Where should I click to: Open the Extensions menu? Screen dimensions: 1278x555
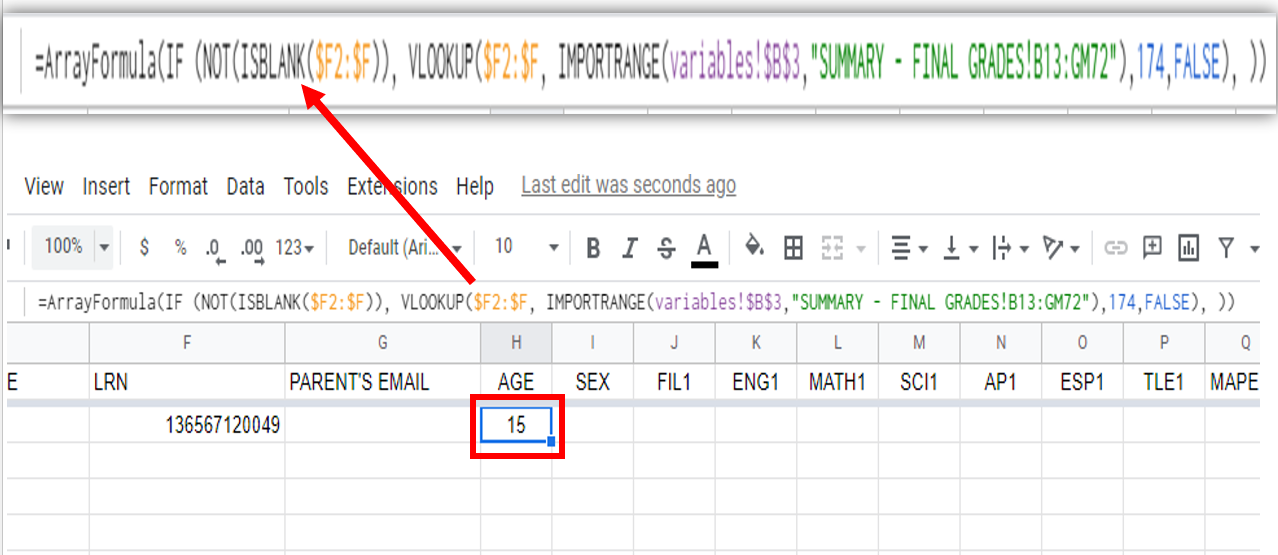click(x=392, y=186)
